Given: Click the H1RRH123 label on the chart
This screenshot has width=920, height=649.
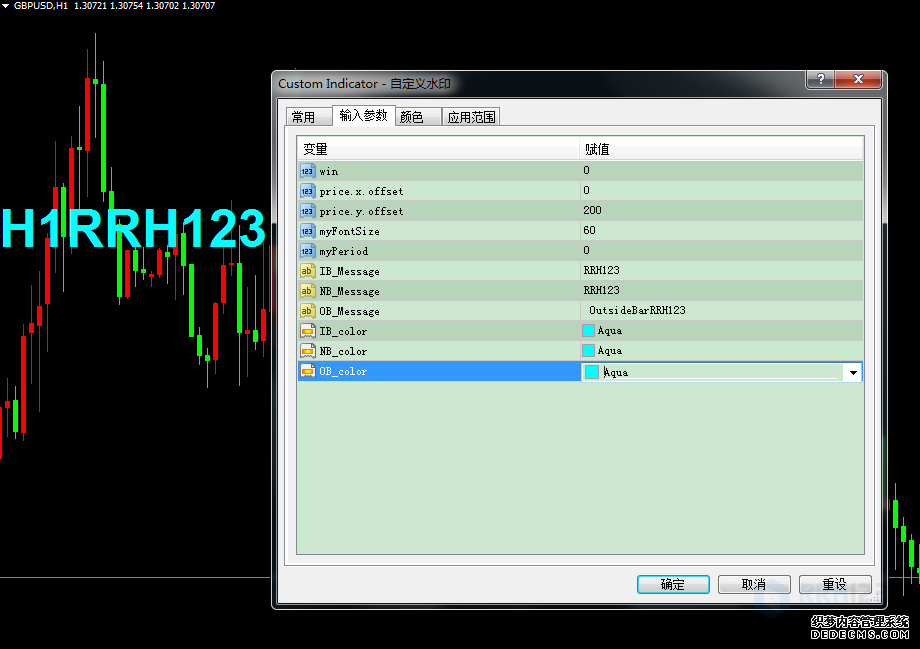Looking at the screenshot, I should coord(133,228).
